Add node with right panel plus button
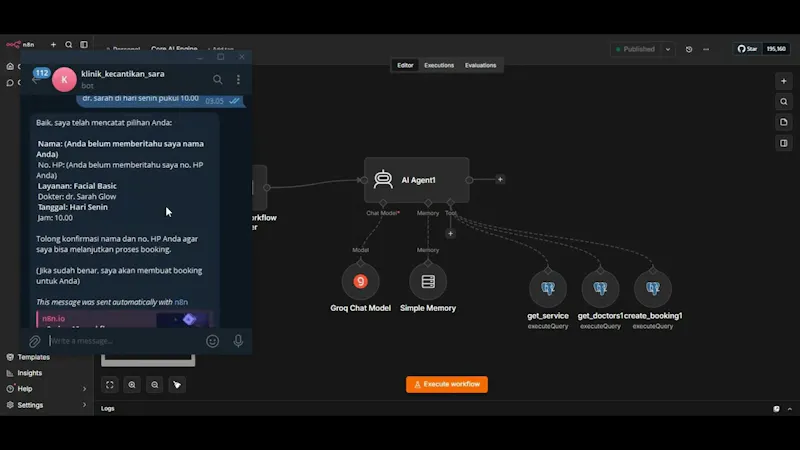Image resolution: width=800 pixels, height=450 pixels. [784, 81]
